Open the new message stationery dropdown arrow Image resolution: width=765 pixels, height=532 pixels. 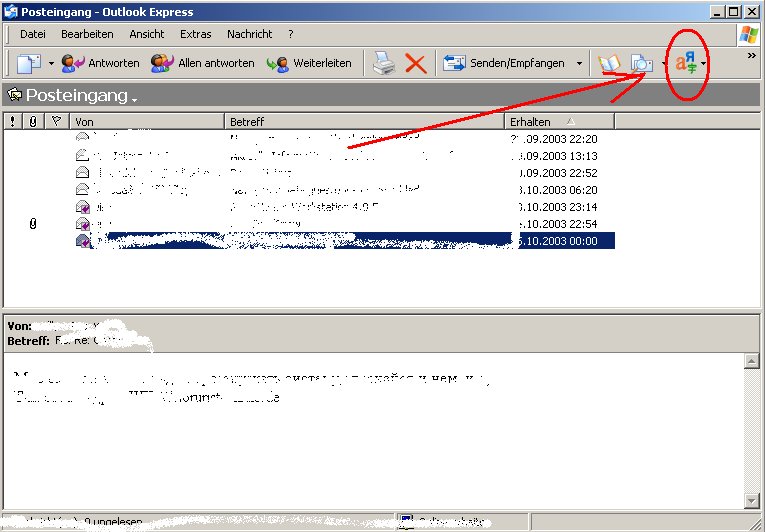[51, 63]
